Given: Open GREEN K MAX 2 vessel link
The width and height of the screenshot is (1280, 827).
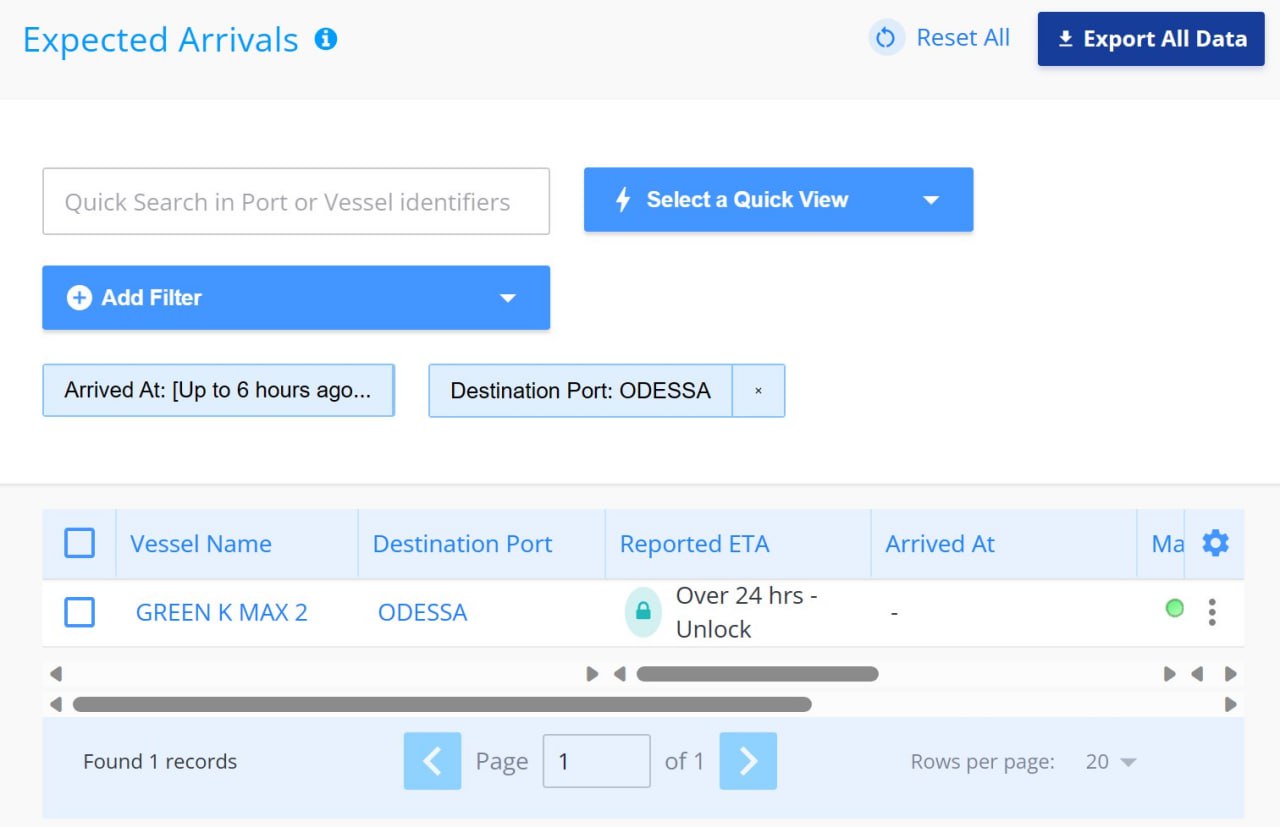Looking at the screenshot, I should [221, 612].
